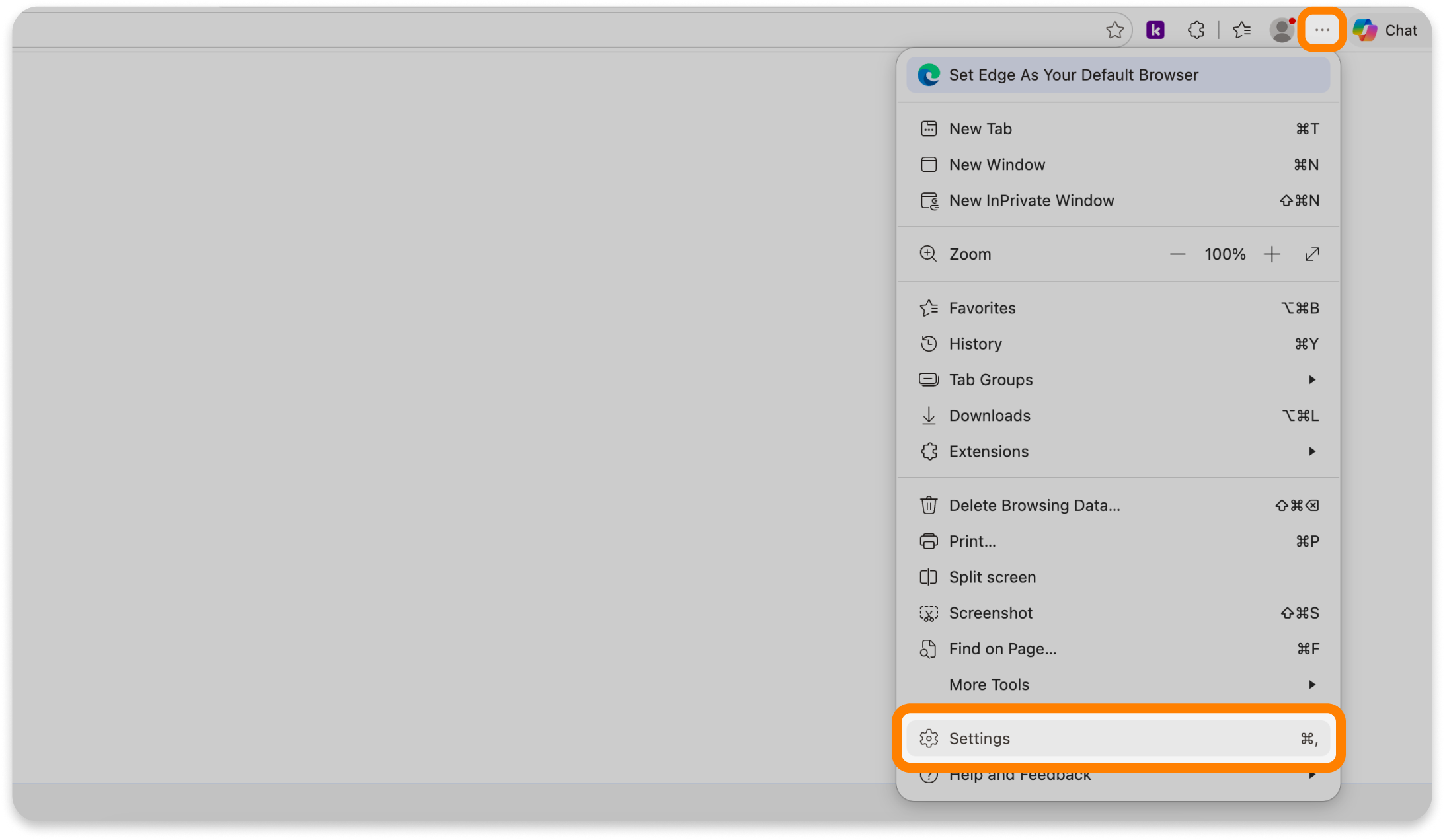Open Copilot Chat button
Screen dimensions: 1445x840
[x=1385, y=30]
